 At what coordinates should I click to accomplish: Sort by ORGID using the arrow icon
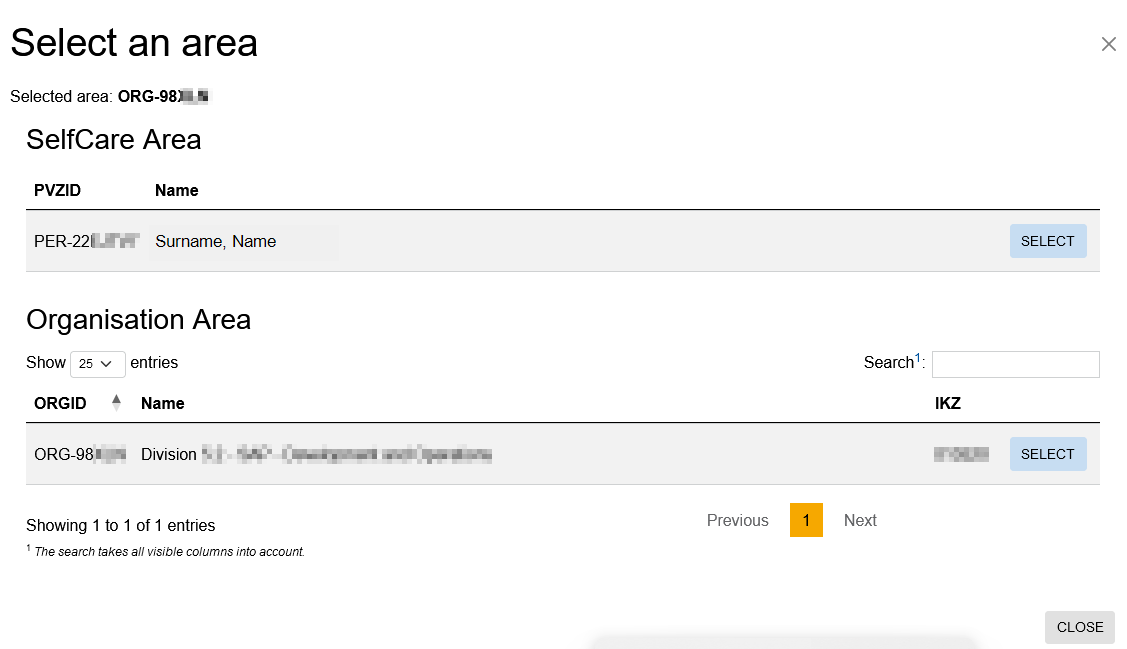116,403
